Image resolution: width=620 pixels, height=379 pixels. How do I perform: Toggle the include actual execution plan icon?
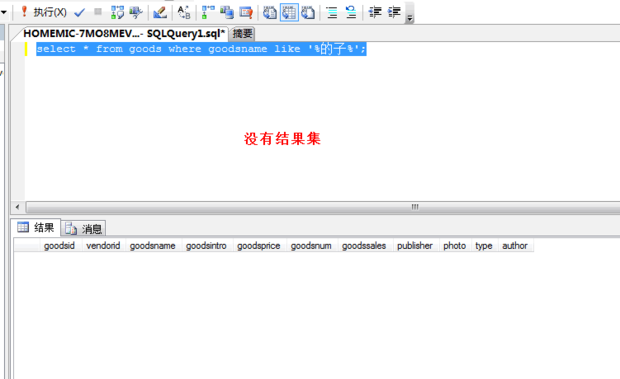point(208,12)
